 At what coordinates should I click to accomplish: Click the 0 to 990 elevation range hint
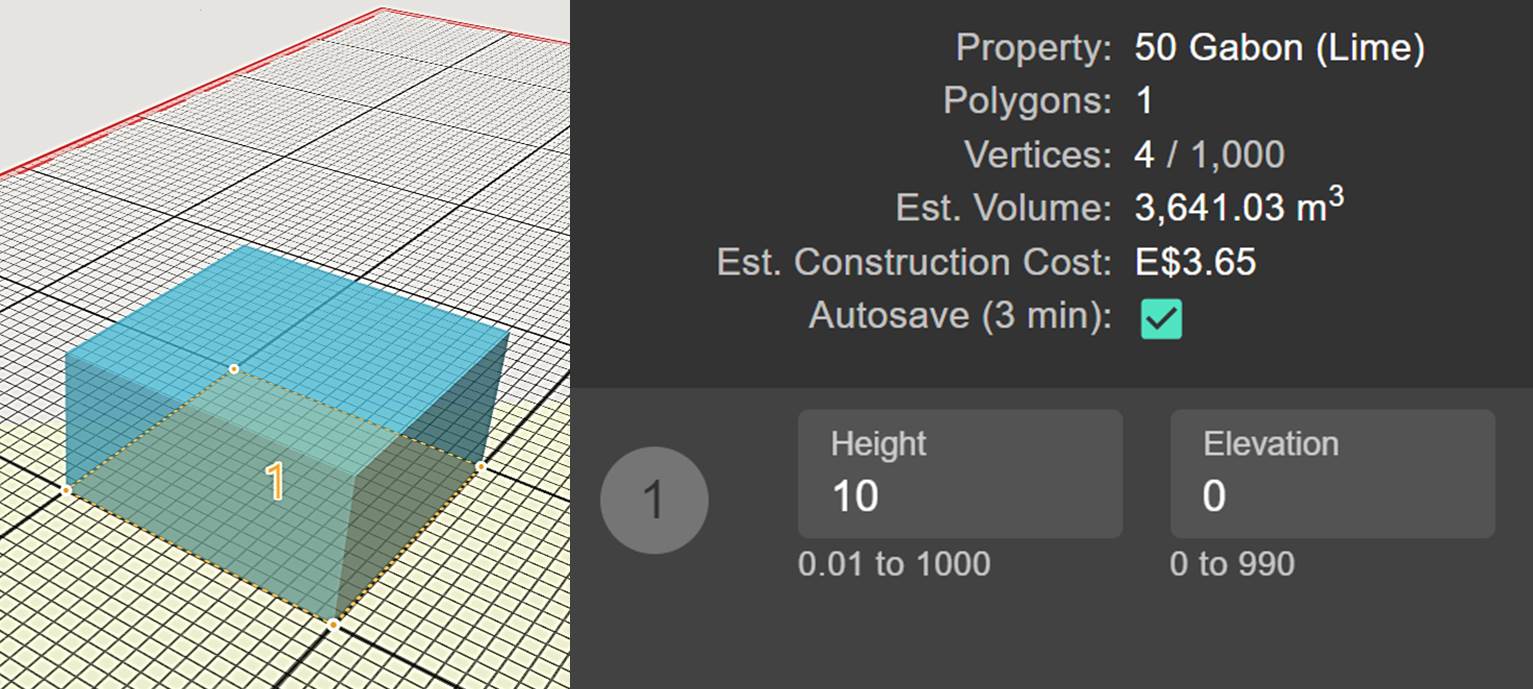(x=1232, y=564)
